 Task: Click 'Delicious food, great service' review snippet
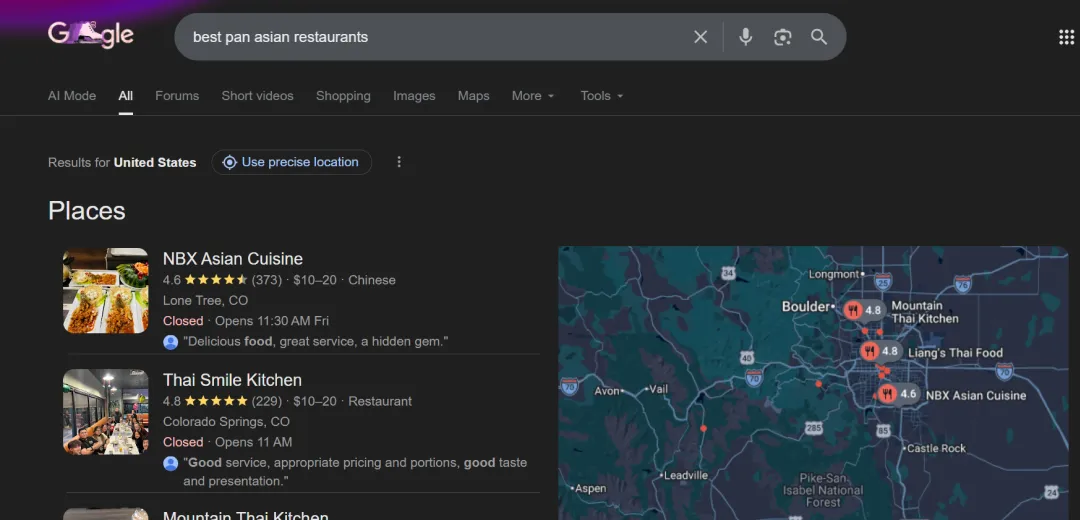pyautogui.click(x=315, y=342)
